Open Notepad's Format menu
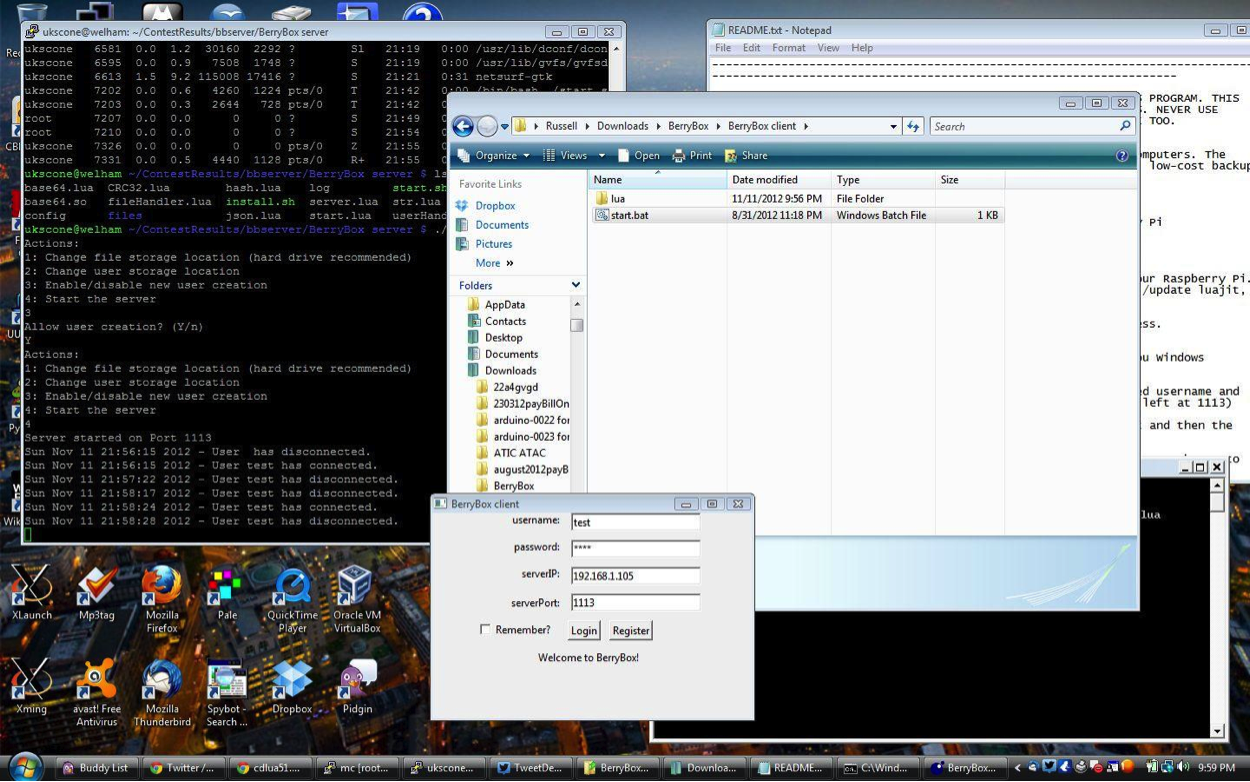1250x782 pixels. click(x=788, y=48)
